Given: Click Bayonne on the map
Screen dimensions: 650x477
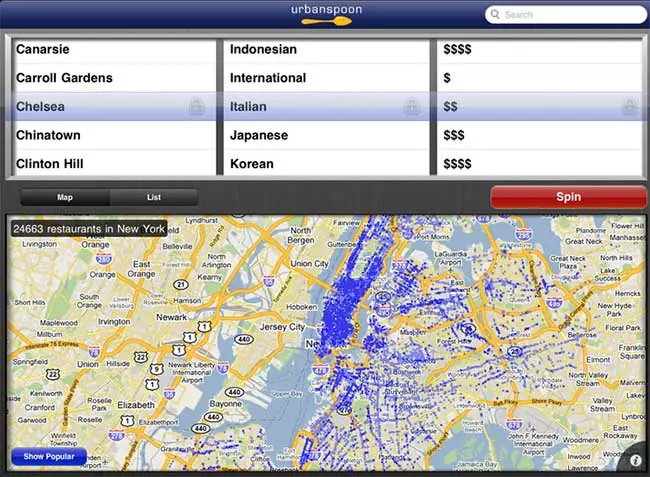Looking at the screenshot, I should coord(226,403).
